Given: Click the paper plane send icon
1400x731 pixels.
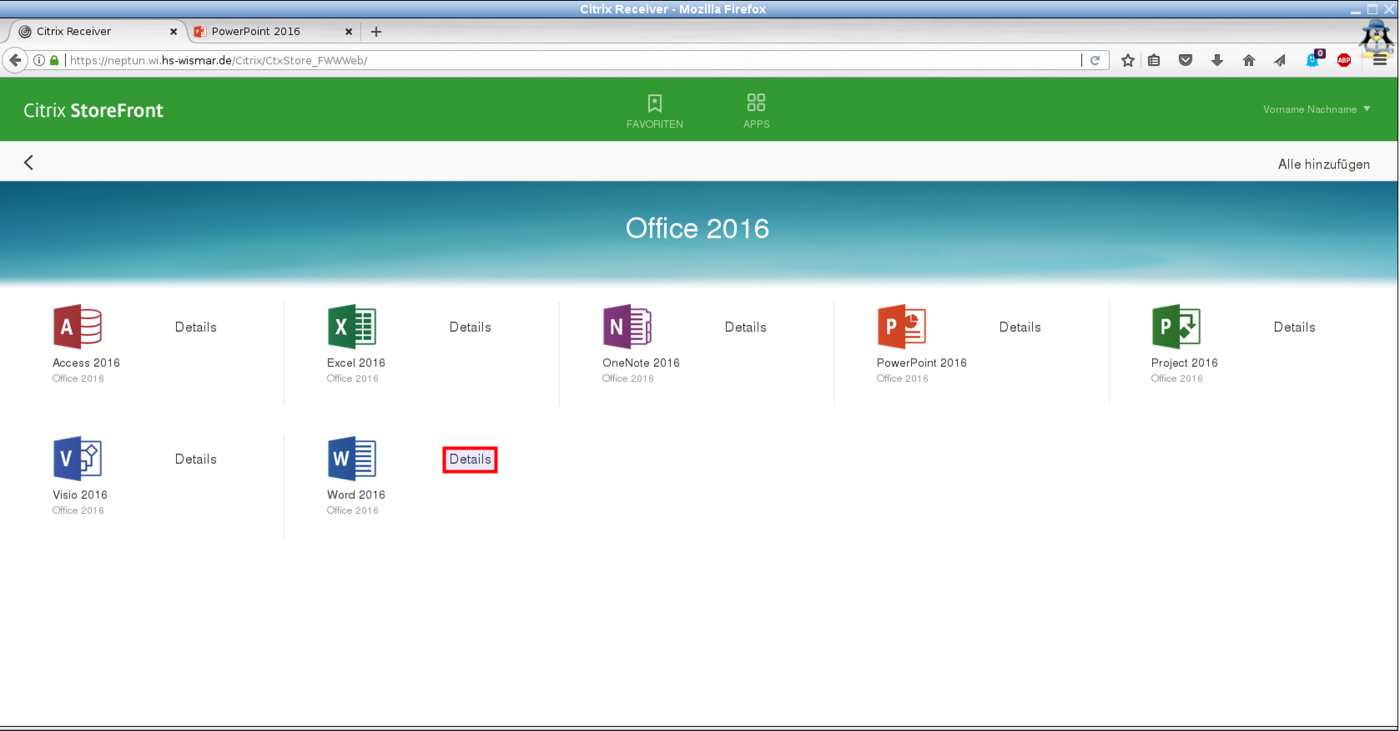Looking at the screenshot, I should 1280,60.
